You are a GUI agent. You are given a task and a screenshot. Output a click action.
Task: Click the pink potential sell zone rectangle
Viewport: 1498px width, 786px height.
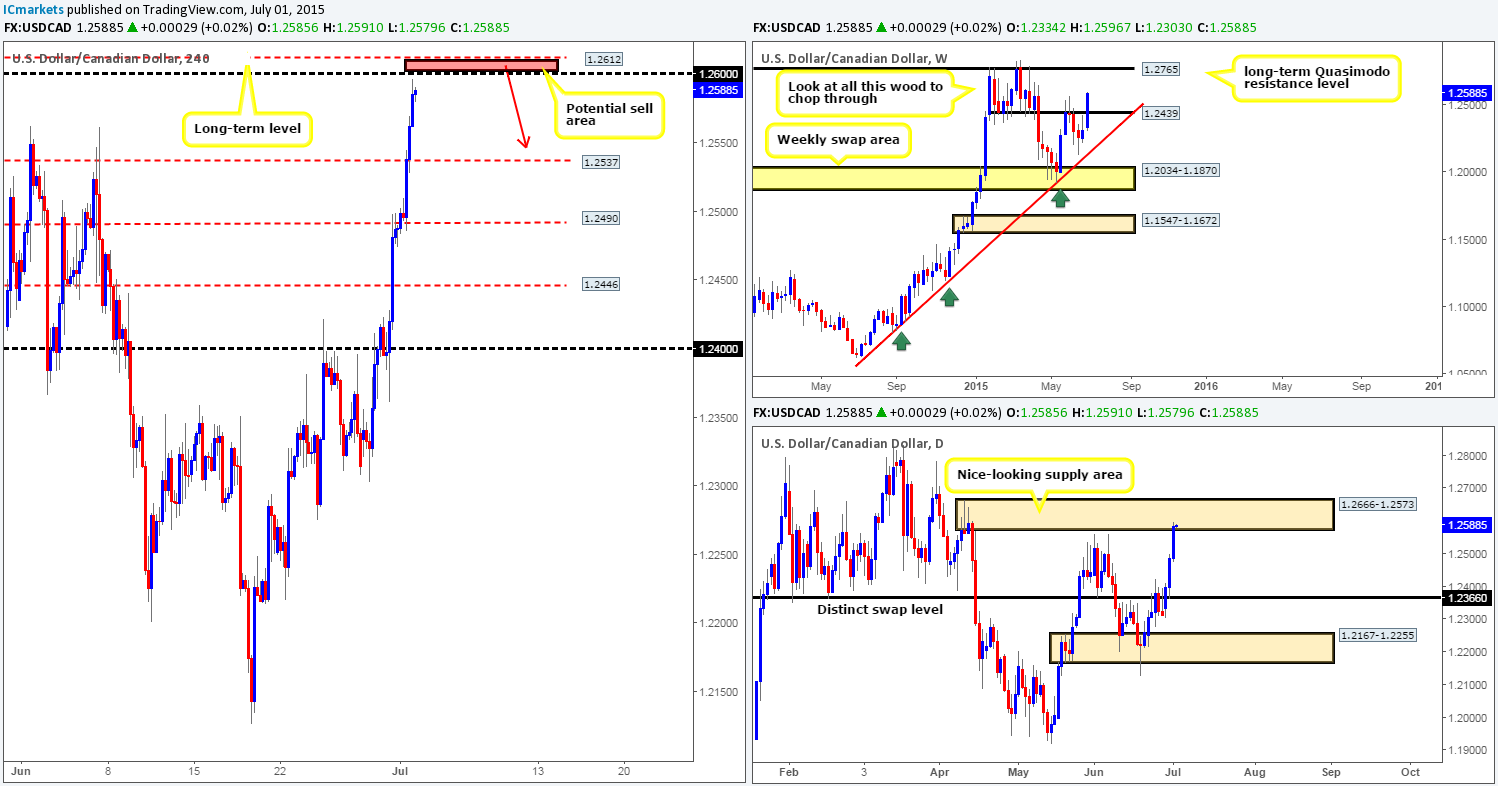[x=481, y=66]
